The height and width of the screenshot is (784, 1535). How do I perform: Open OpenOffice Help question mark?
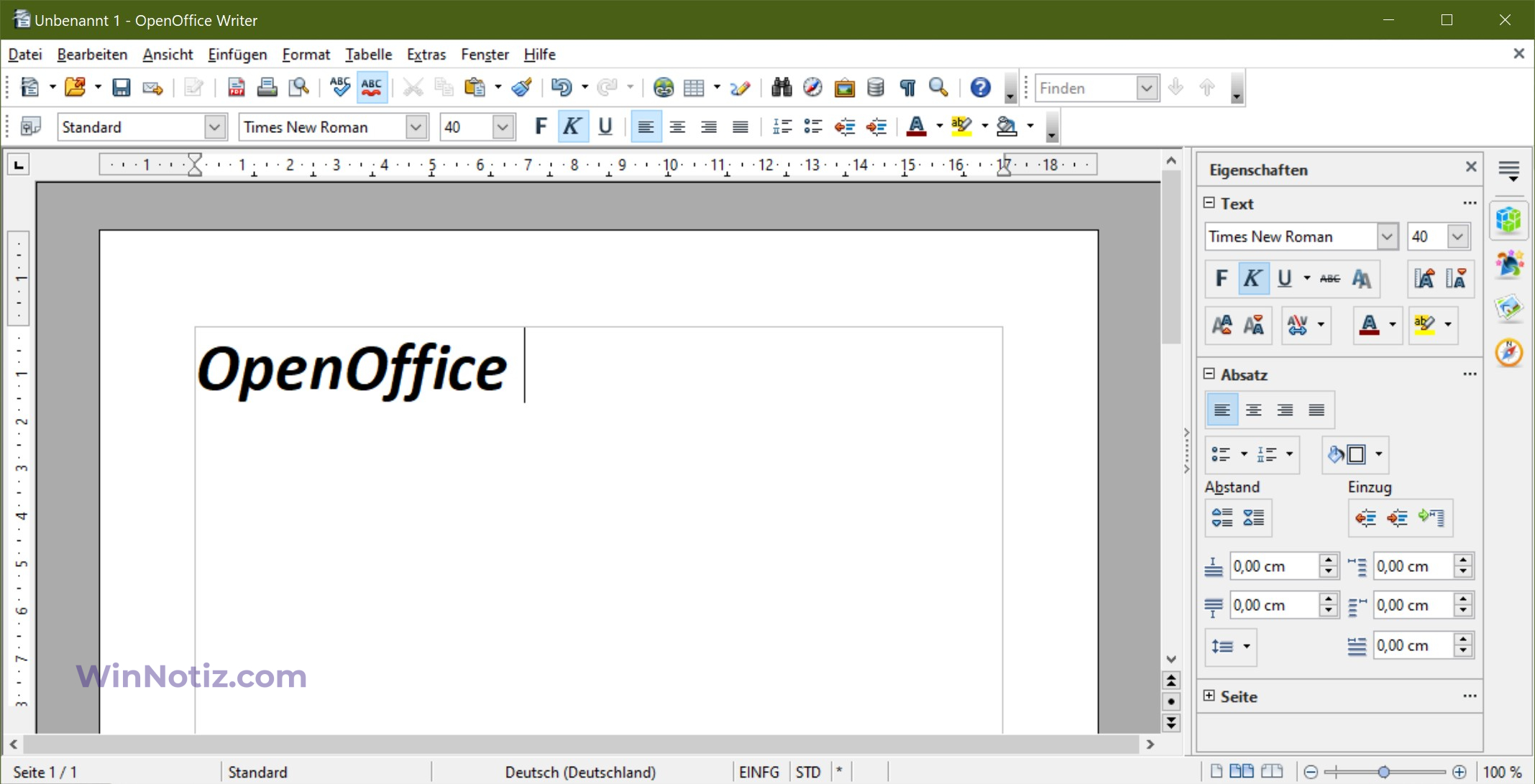click(980, 88)
